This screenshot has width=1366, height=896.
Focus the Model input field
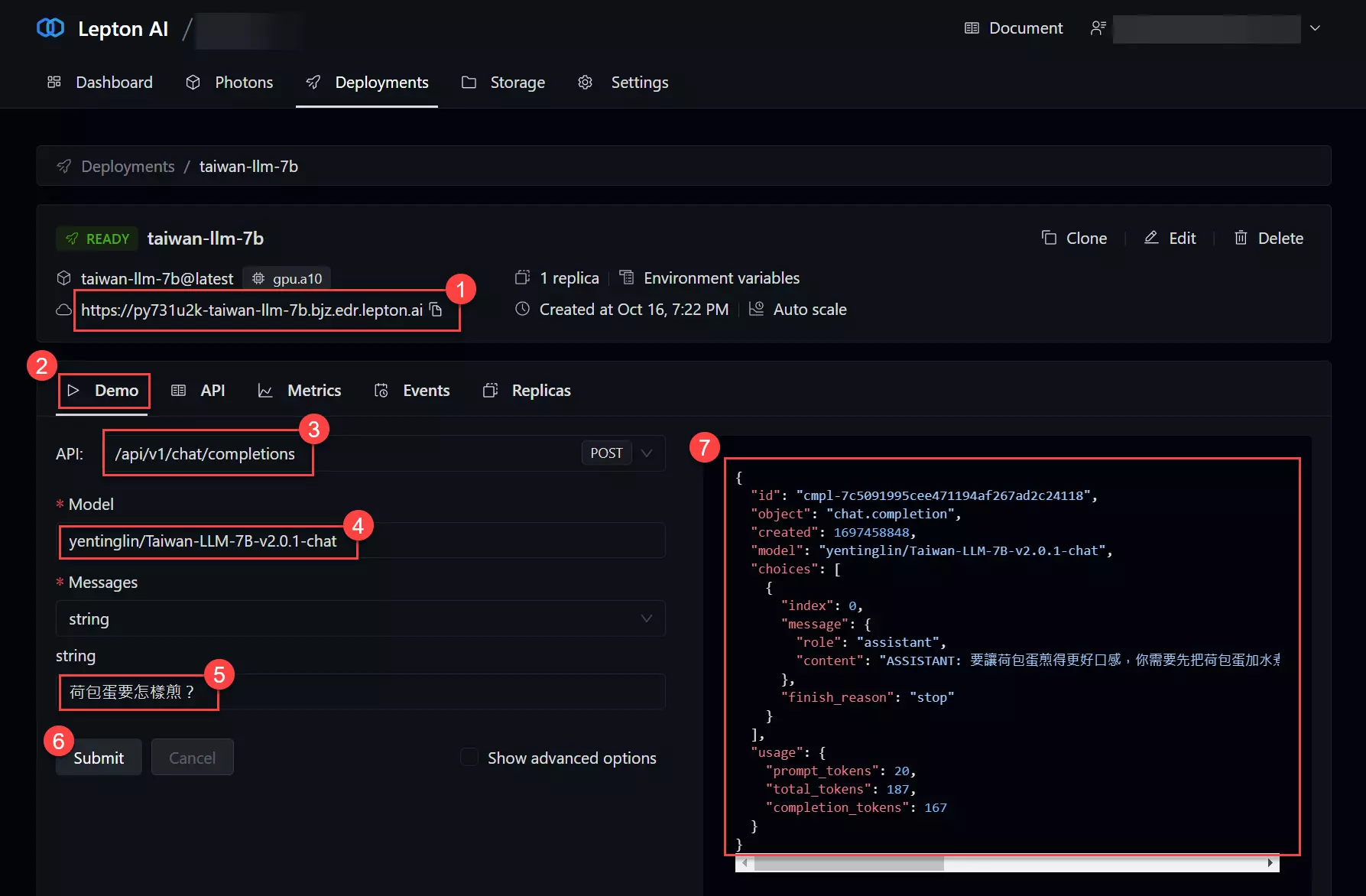pyautogui.click(x=360, y=541)
